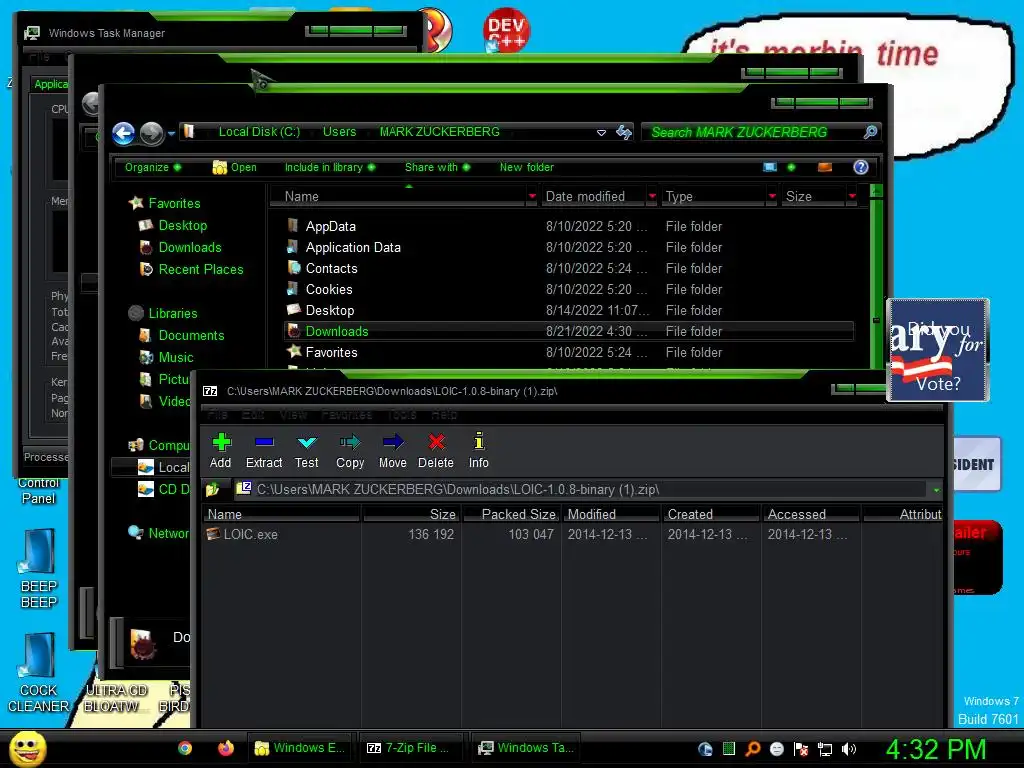
Task: Open the COCK CLEANER desktop icon
Action: 38,673
